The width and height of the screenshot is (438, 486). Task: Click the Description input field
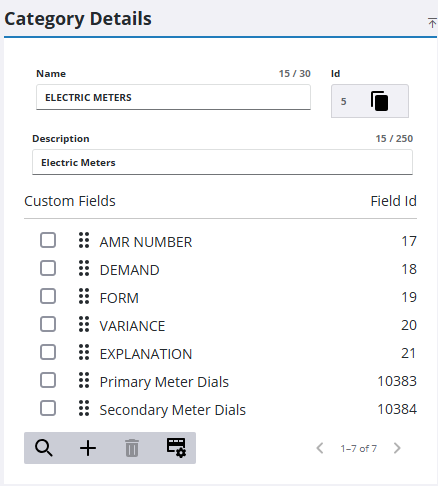(x=222, y=162)
